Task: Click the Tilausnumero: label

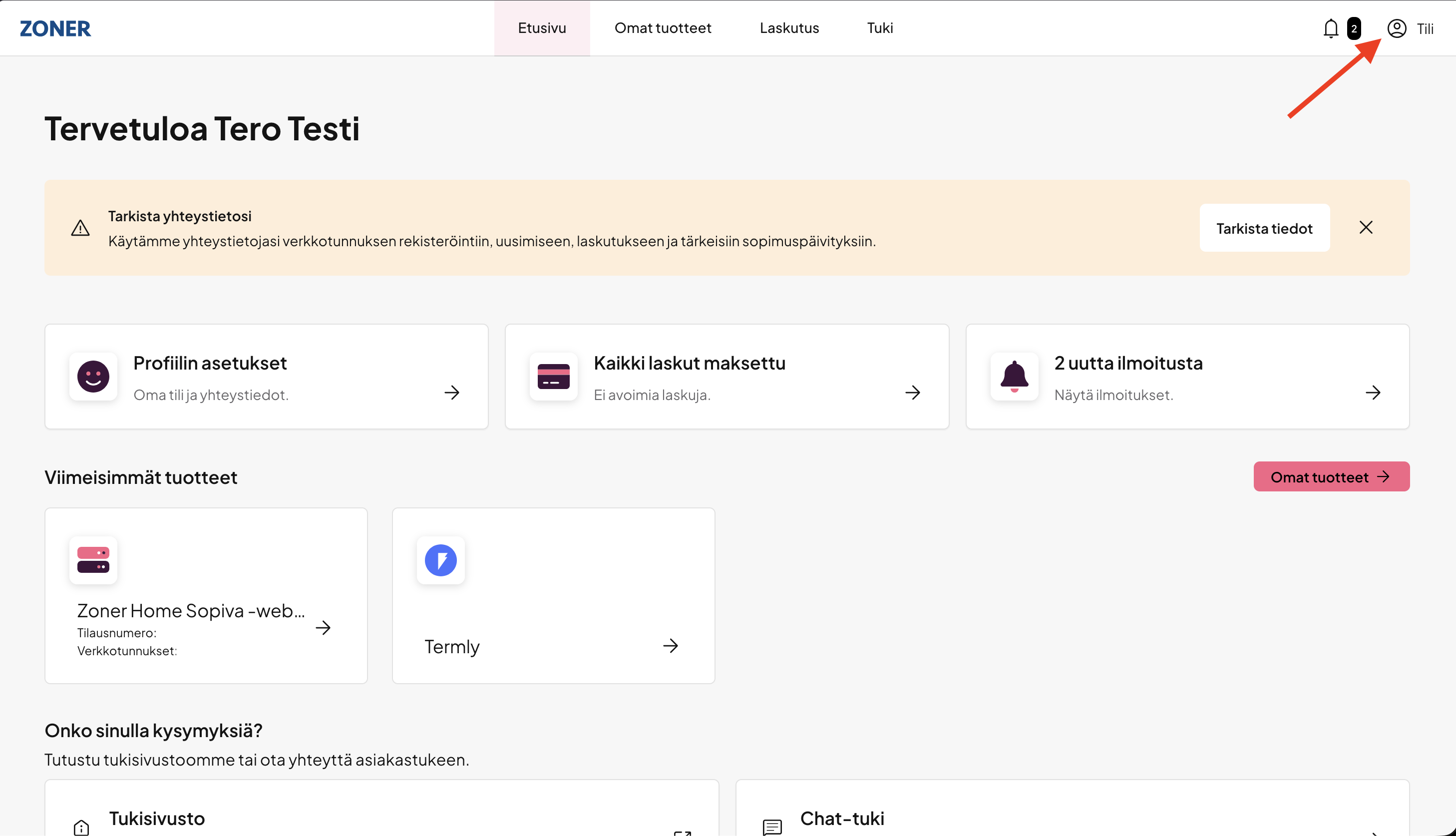Action: coord(116,633)
